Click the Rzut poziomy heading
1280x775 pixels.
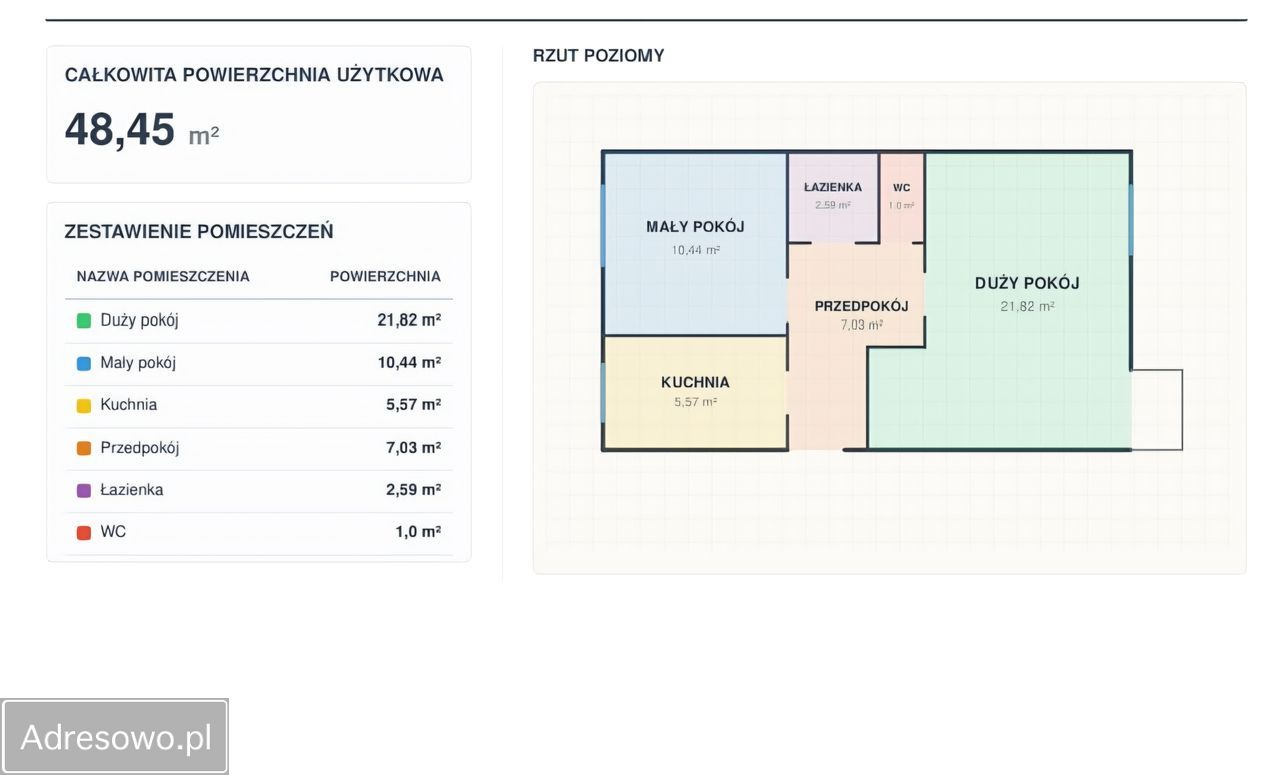598,56
